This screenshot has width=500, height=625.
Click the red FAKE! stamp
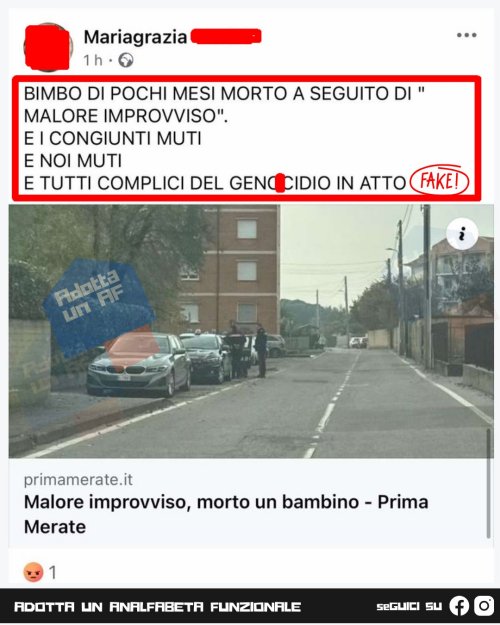tap(439, 182)
